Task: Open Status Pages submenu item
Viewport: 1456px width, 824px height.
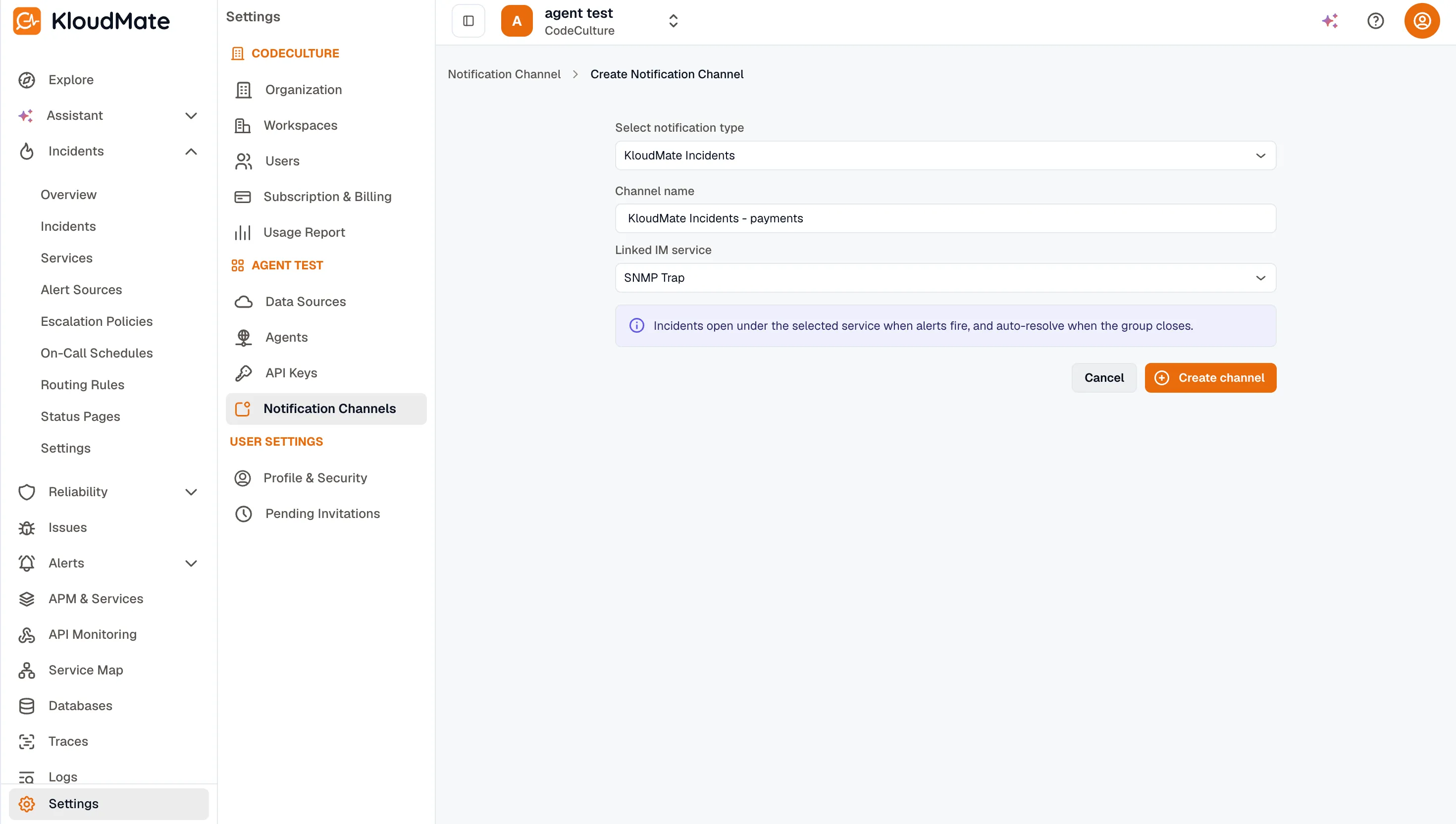Action: [80, 416]
